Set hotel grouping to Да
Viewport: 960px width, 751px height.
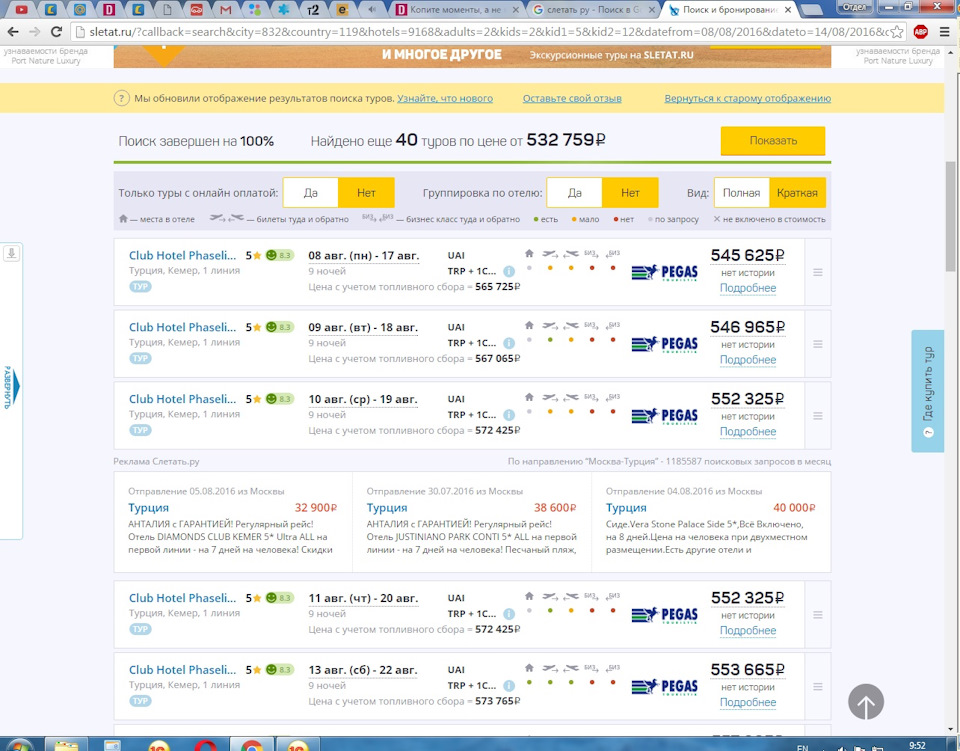[574, 192]
